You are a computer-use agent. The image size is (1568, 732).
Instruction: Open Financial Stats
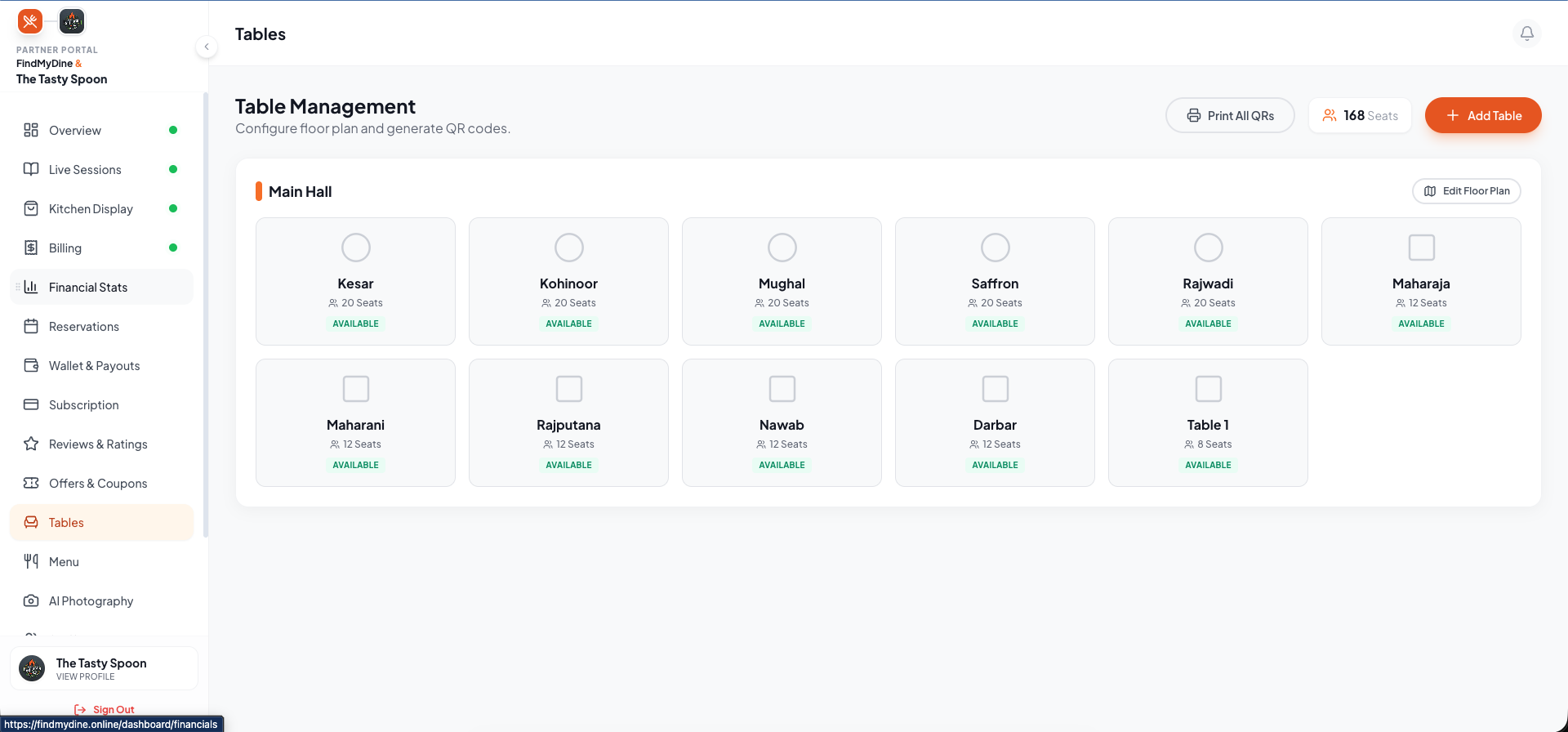click(101, 287)
